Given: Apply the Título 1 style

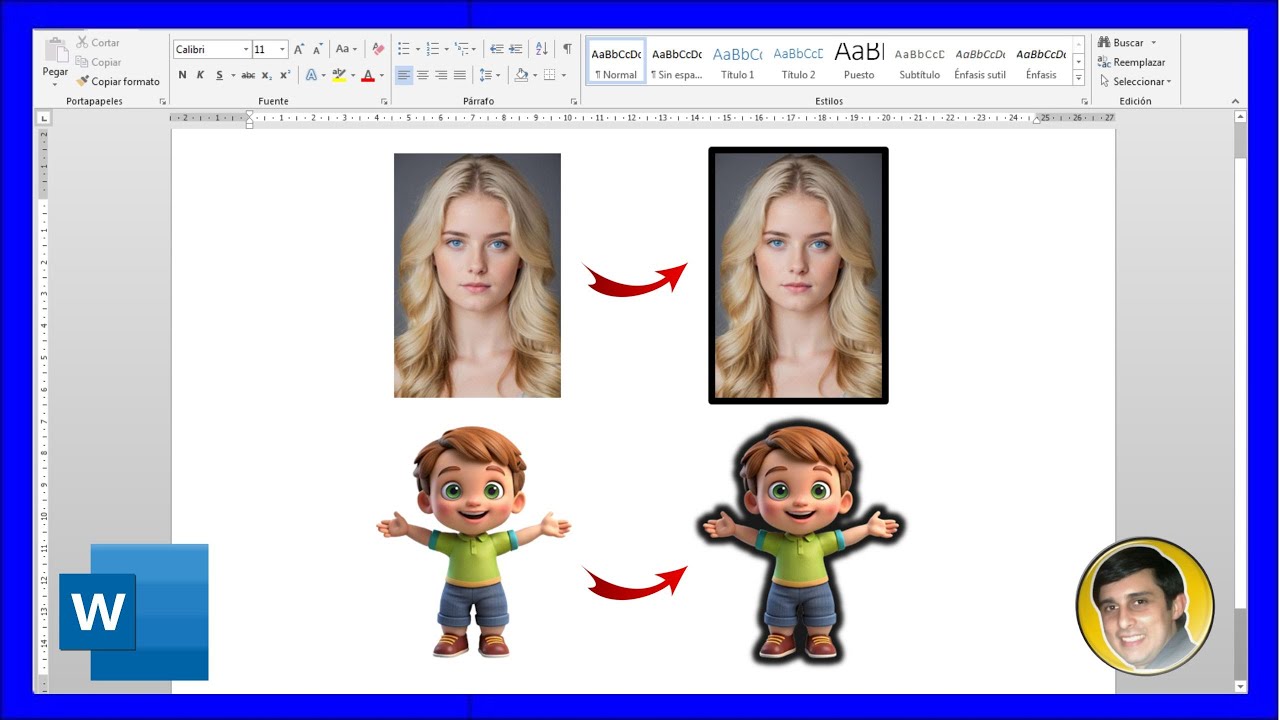Looking at the screenshot, I should [x=737, y=62].
